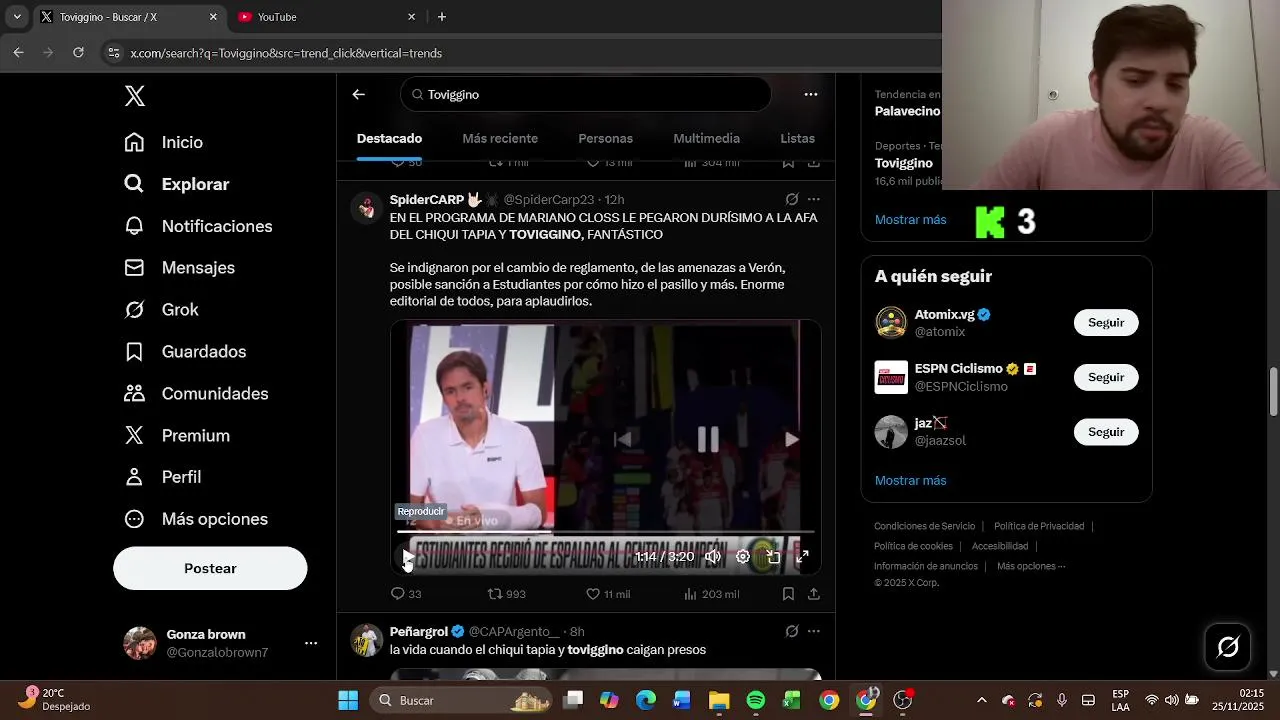This screenshot has width=1280, height=720.
Task: Click Mostrar más under A quién seguir
Action: [910, 480]
